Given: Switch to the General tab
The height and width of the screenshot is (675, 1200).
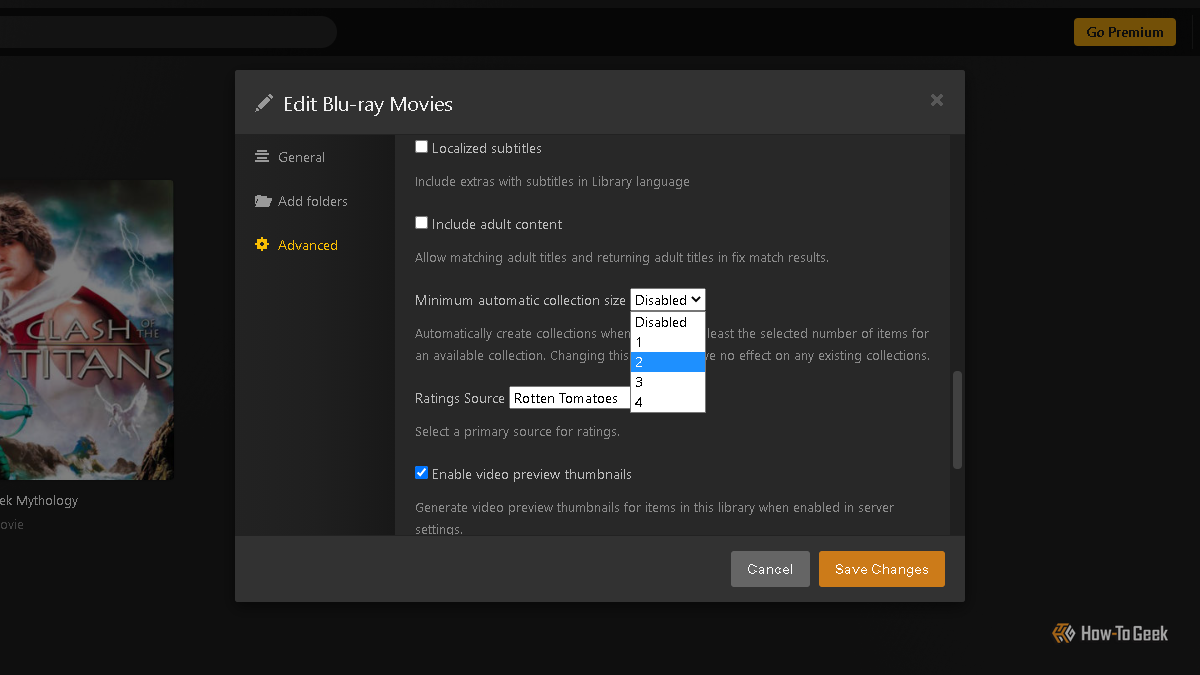Looking at the screenshot, I should (x=301, y=157).
